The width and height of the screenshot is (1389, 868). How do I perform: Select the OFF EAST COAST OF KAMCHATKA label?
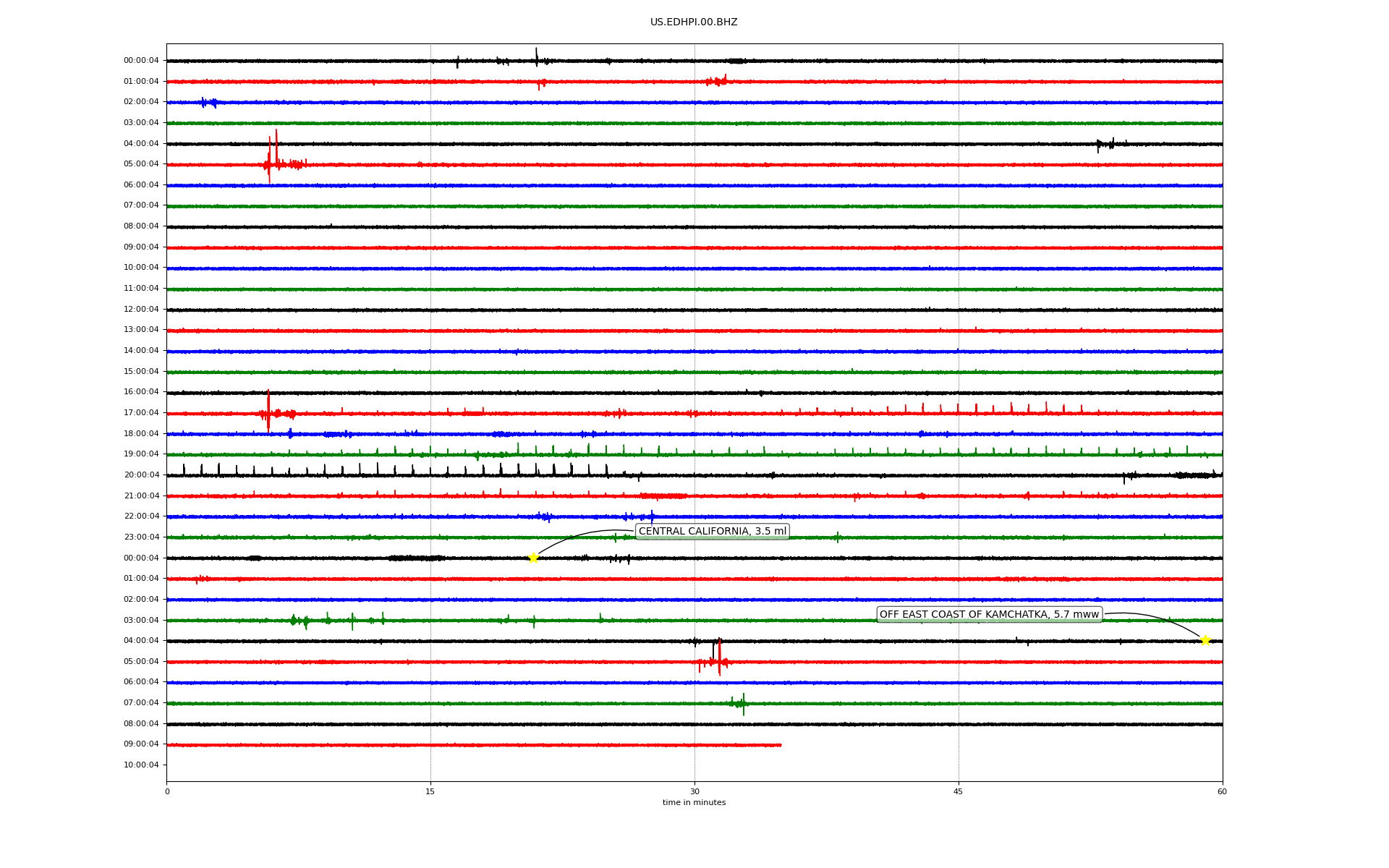pos(989,615)
